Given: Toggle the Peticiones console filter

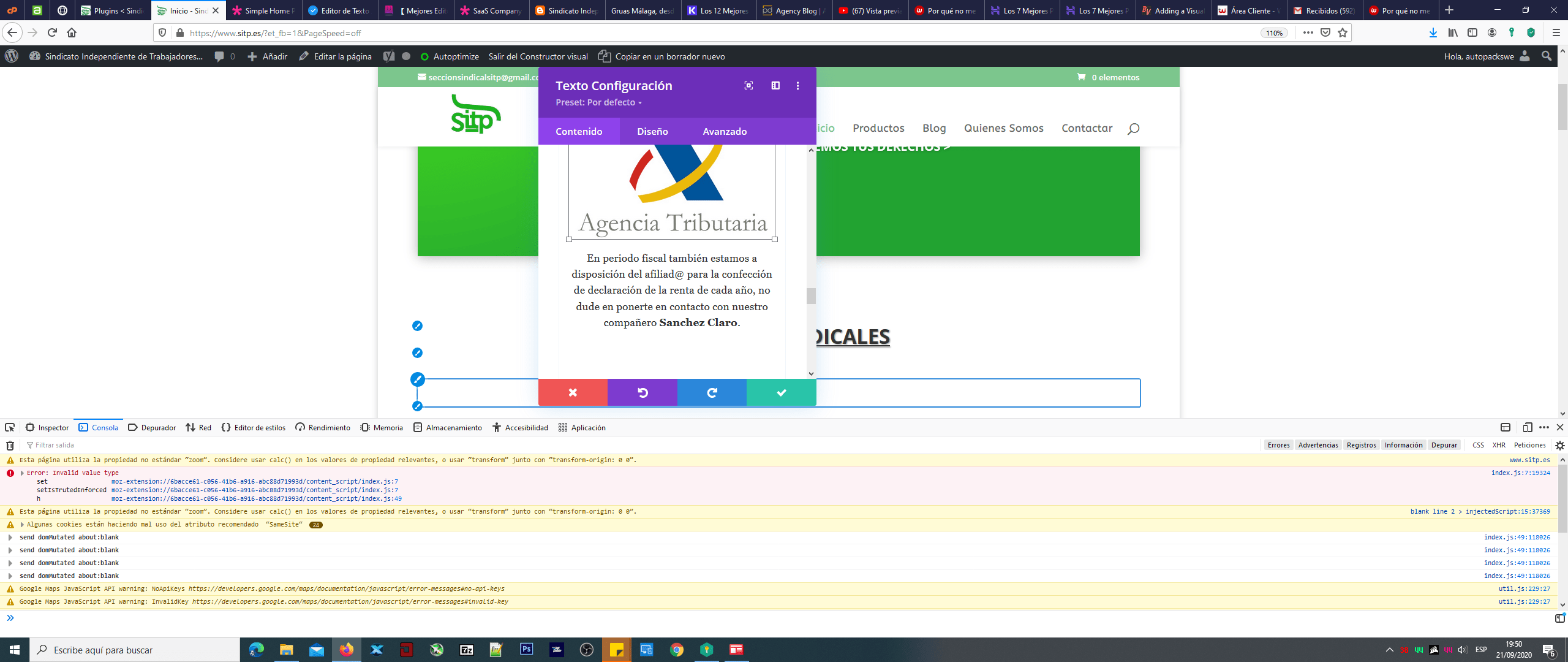Looking at the screenshot, I should click(x=1529, y=445).
